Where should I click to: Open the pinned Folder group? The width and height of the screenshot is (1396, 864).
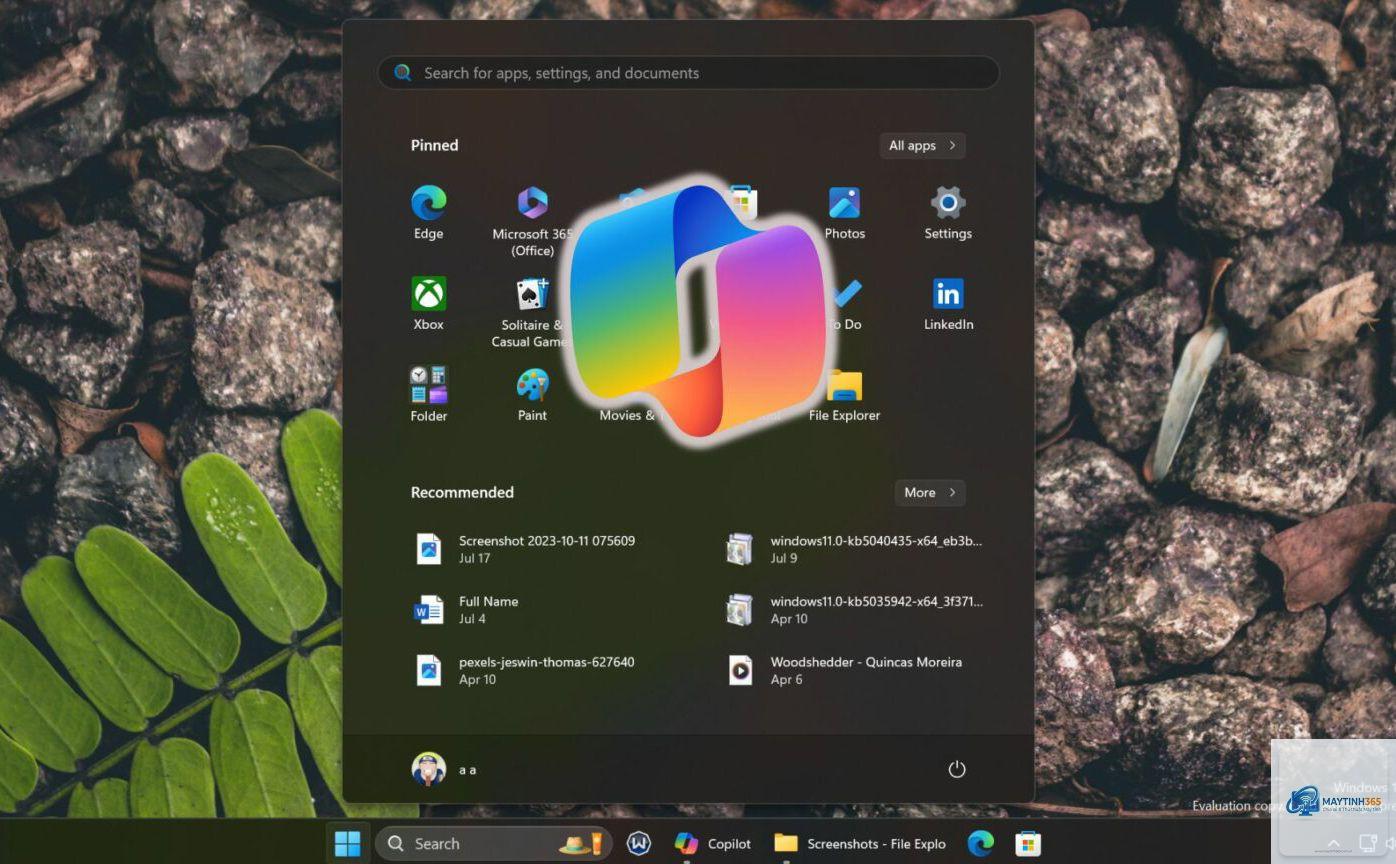(428, 394)
